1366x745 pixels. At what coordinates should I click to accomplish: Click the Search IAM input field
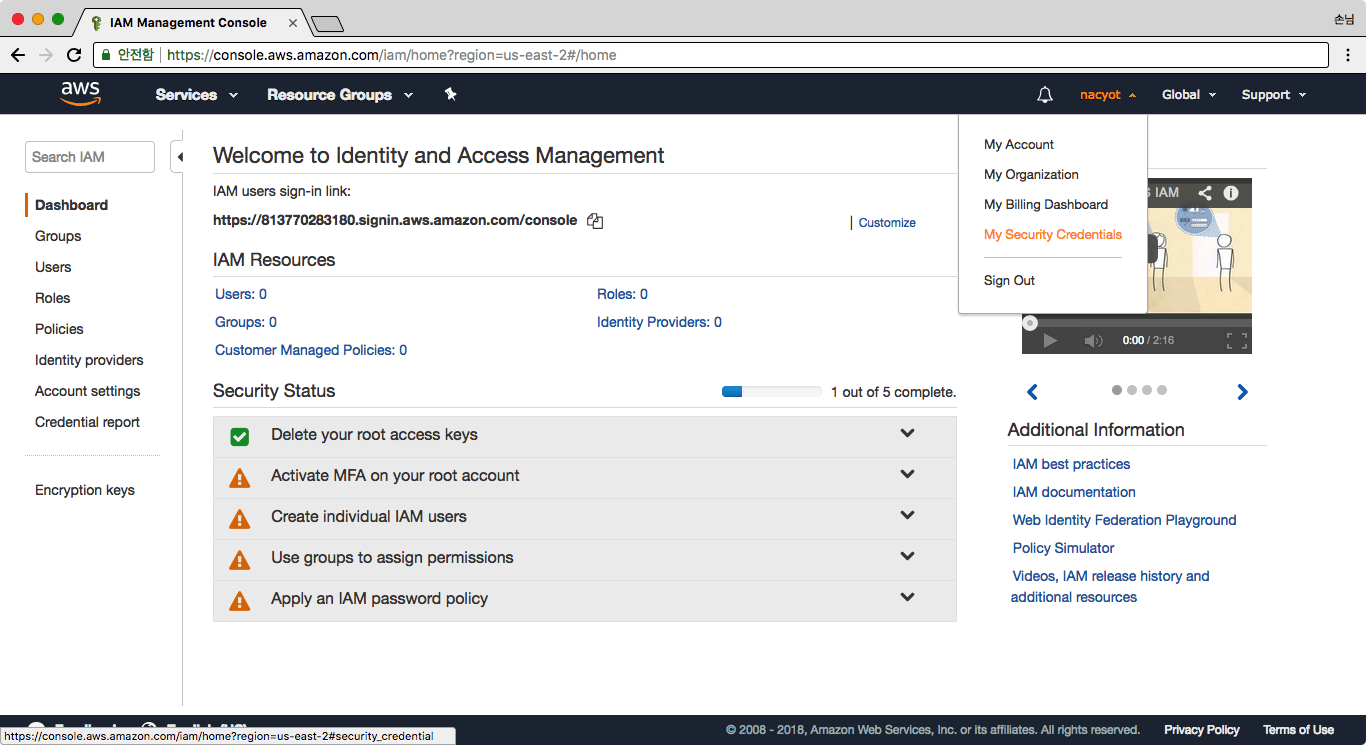coord(90,157)
